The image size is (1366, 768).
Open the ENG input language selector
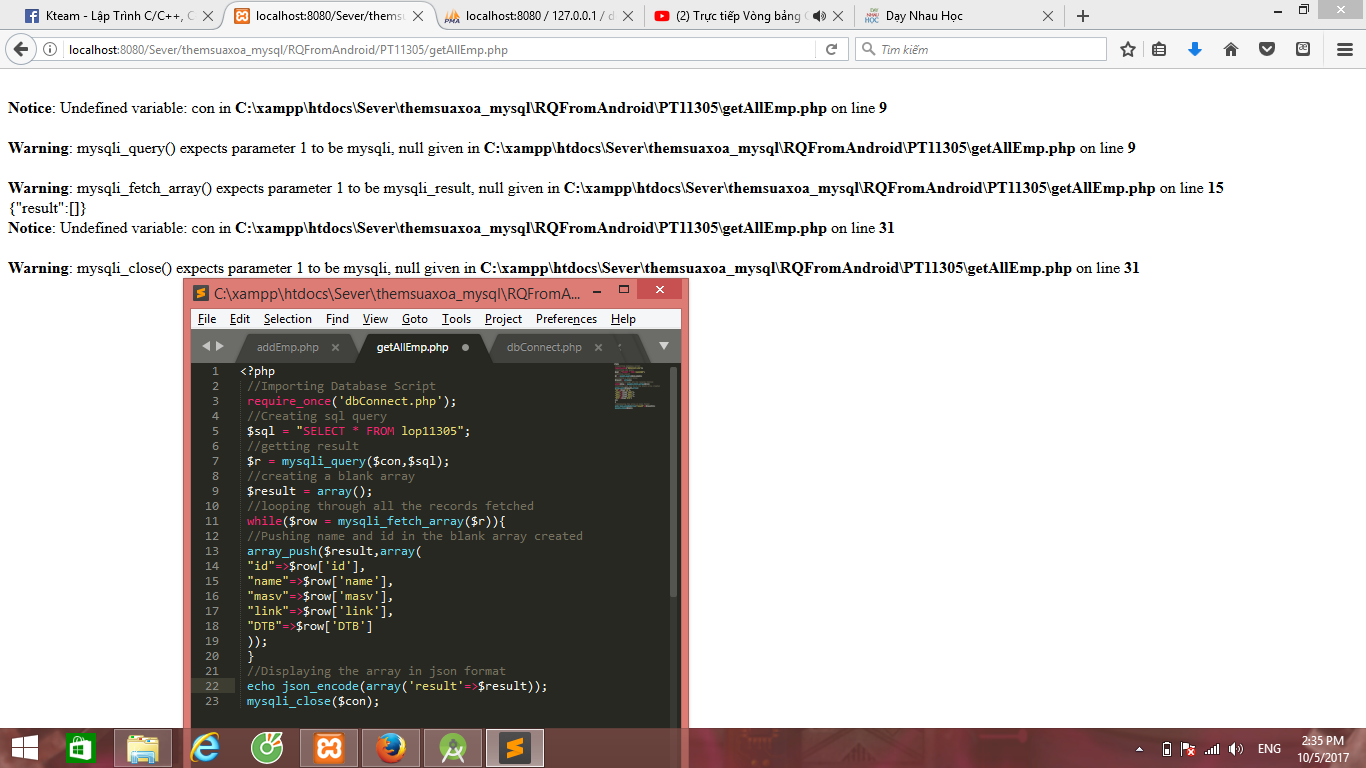1269,749
